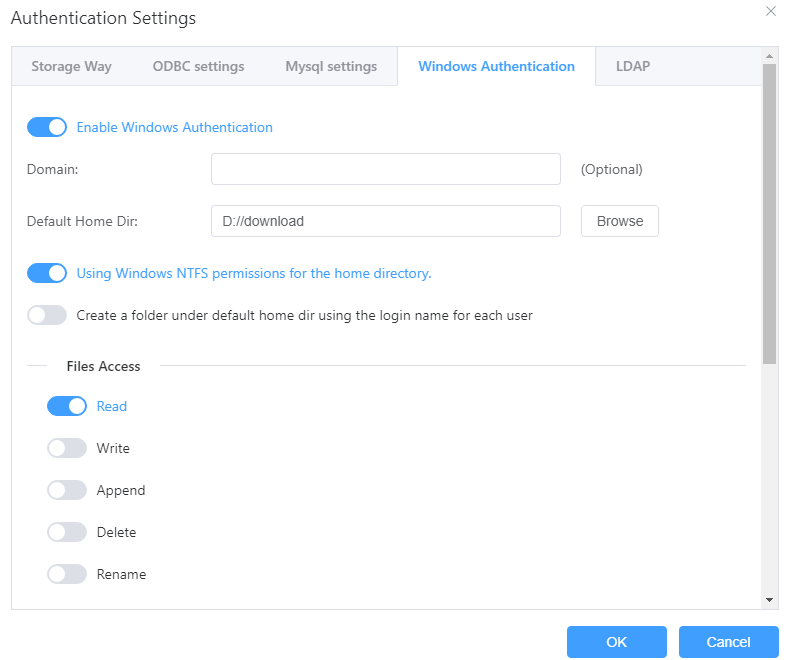Disable the Enable Windows Authentication switch
Image resolution: width=786 pixels, height=660 pixels.
point(47,127)
